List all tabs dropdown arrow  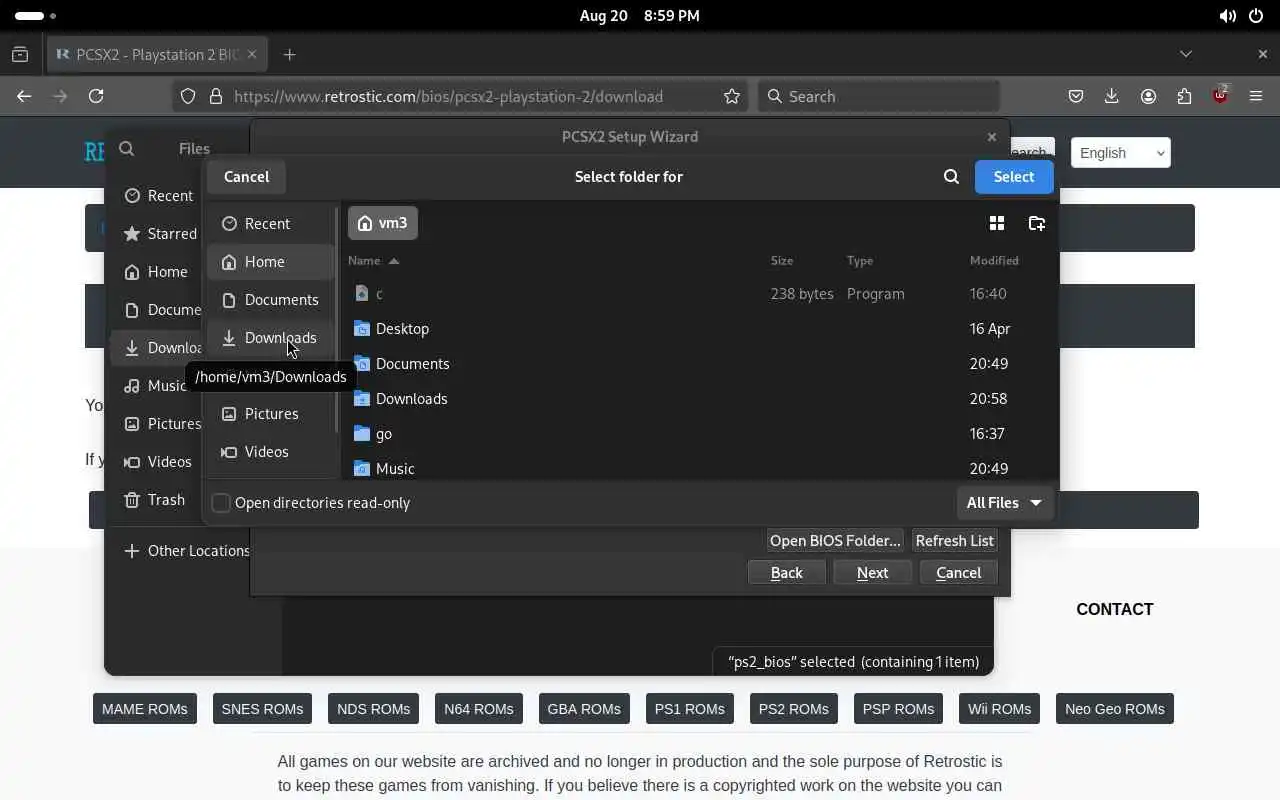click(x=1186, y=54)
